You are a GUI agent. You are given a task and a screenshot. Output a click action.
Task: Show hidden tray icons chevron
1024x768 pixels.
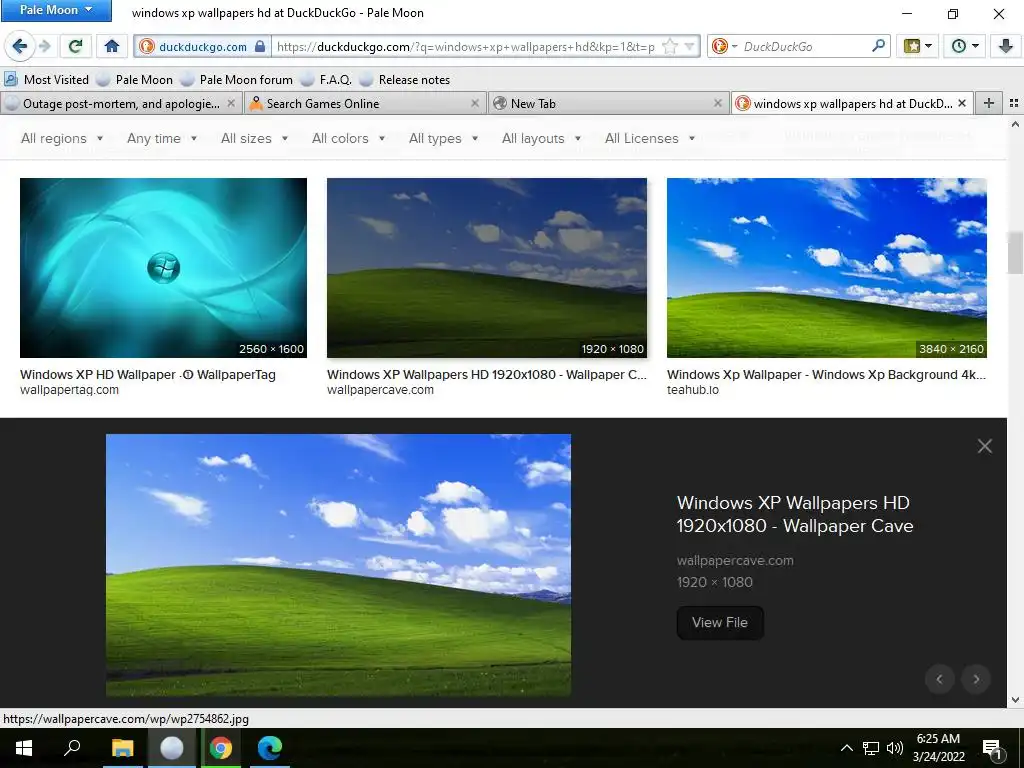(846, 748)
